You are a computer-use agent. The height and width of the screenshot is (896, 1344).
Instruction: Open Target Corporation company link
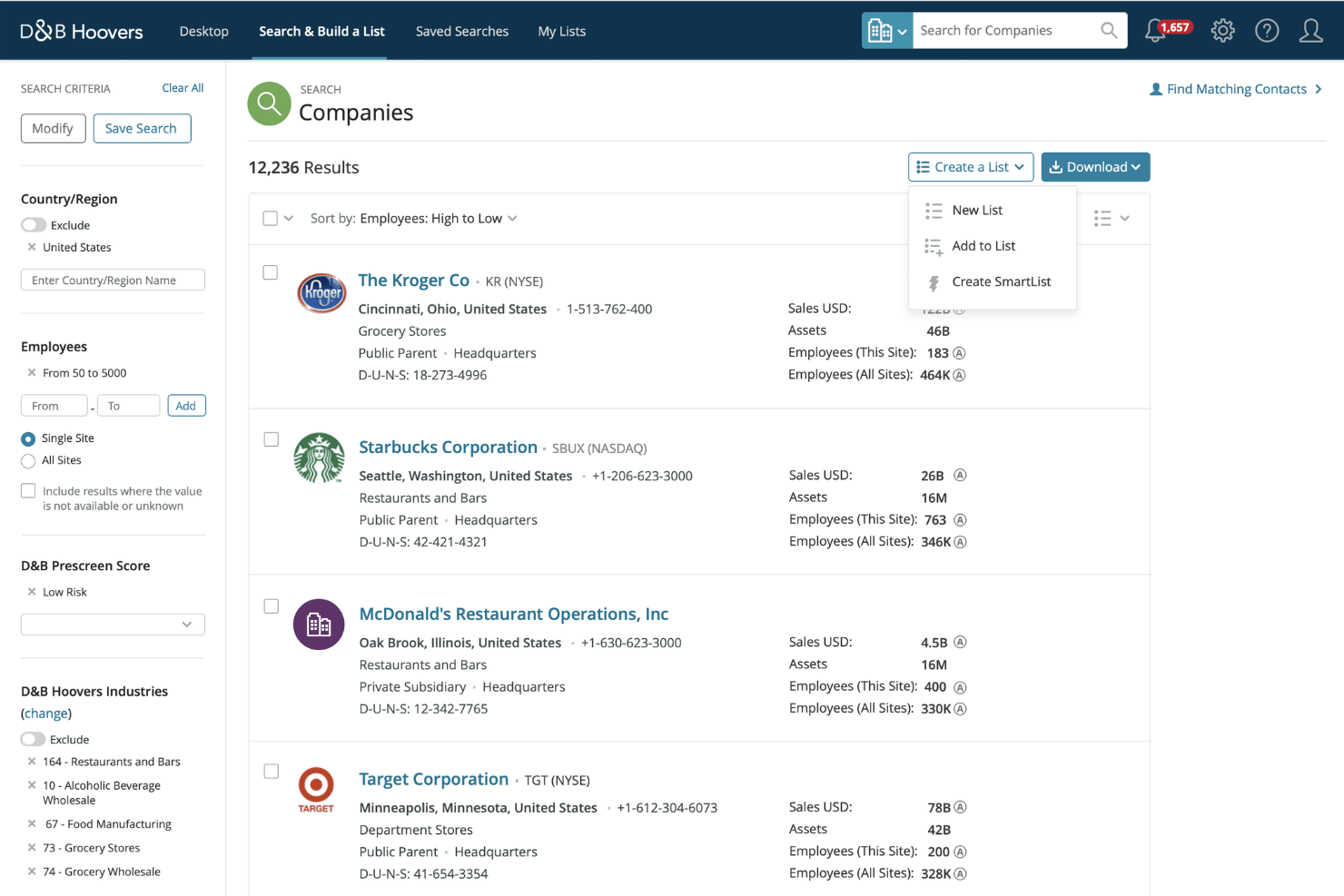433,779
